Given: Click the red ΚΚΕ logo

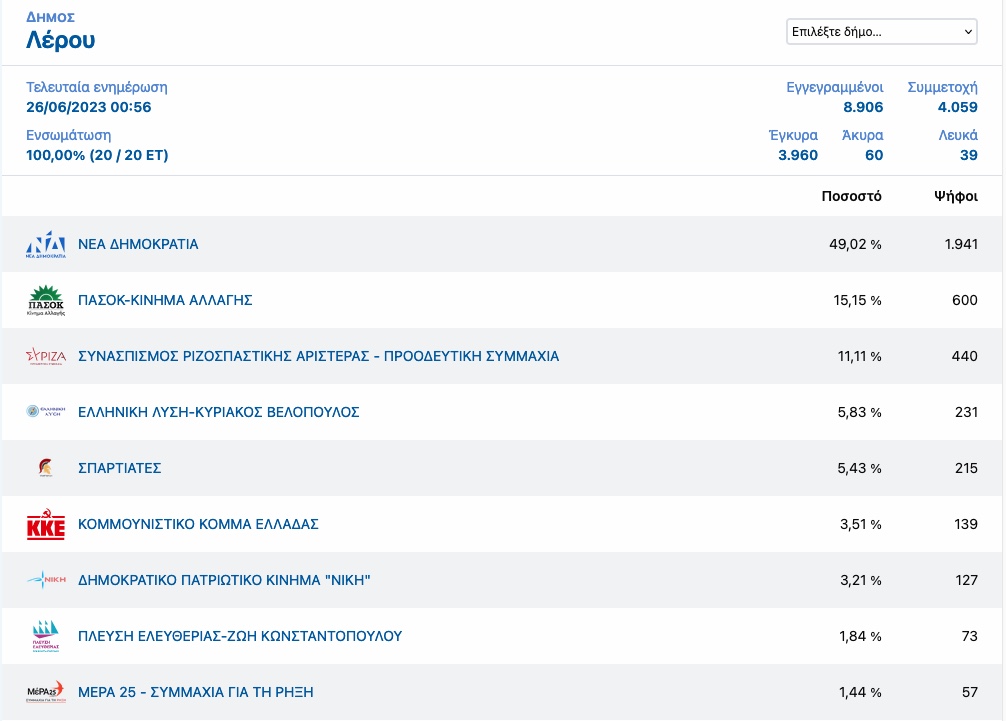Looking at the screenshot, I should 46,524.
